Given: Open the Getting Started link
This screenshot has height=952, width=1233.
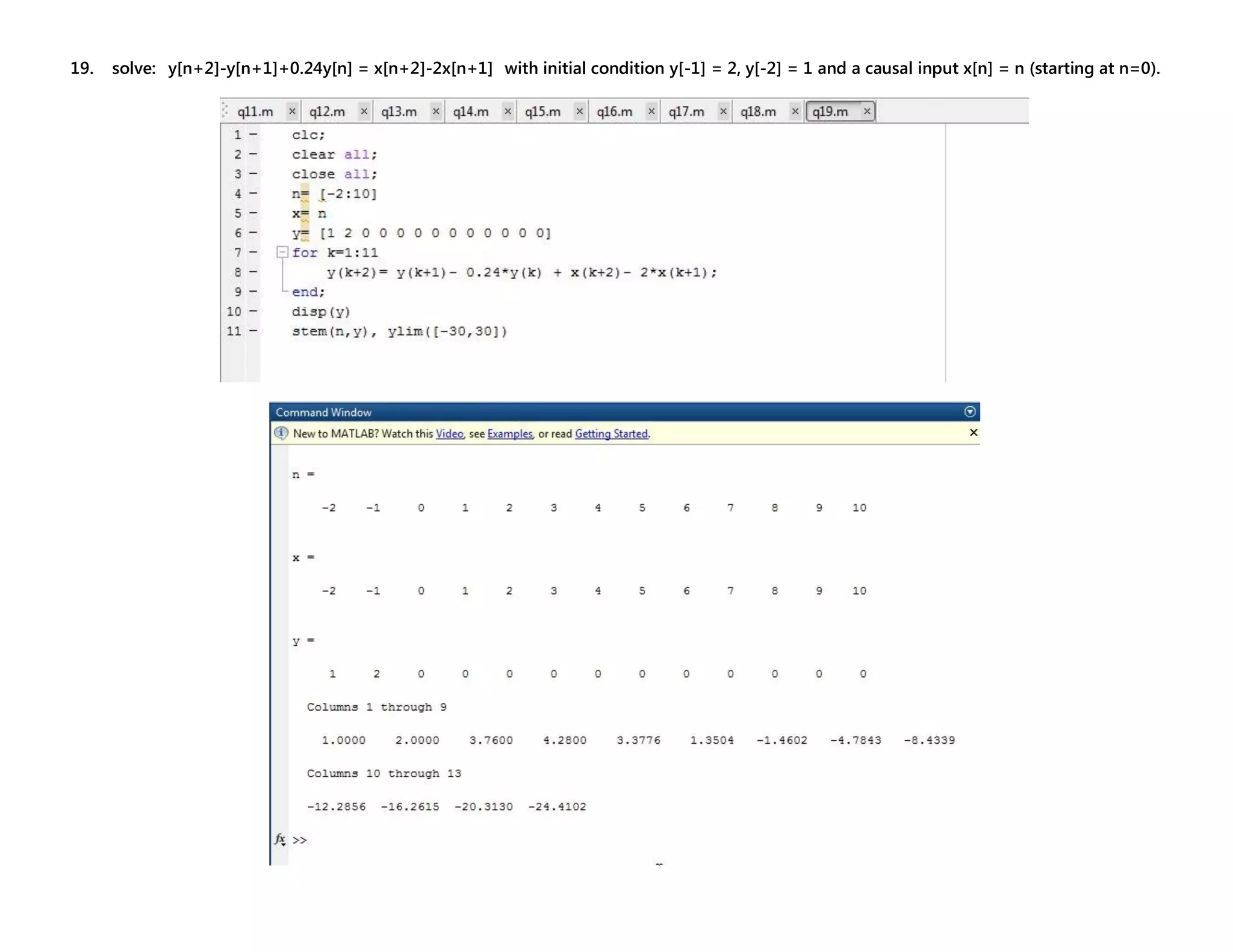Looking at the screenshot, I should 611,434.
